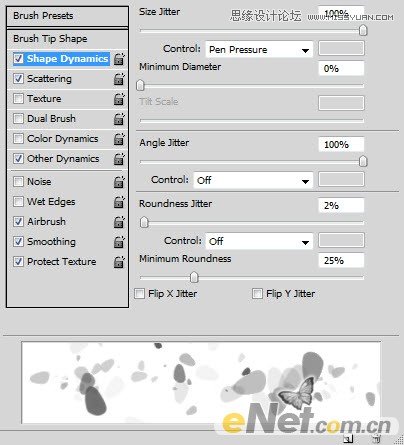Select the Scattering settings label

click(49, 79)
